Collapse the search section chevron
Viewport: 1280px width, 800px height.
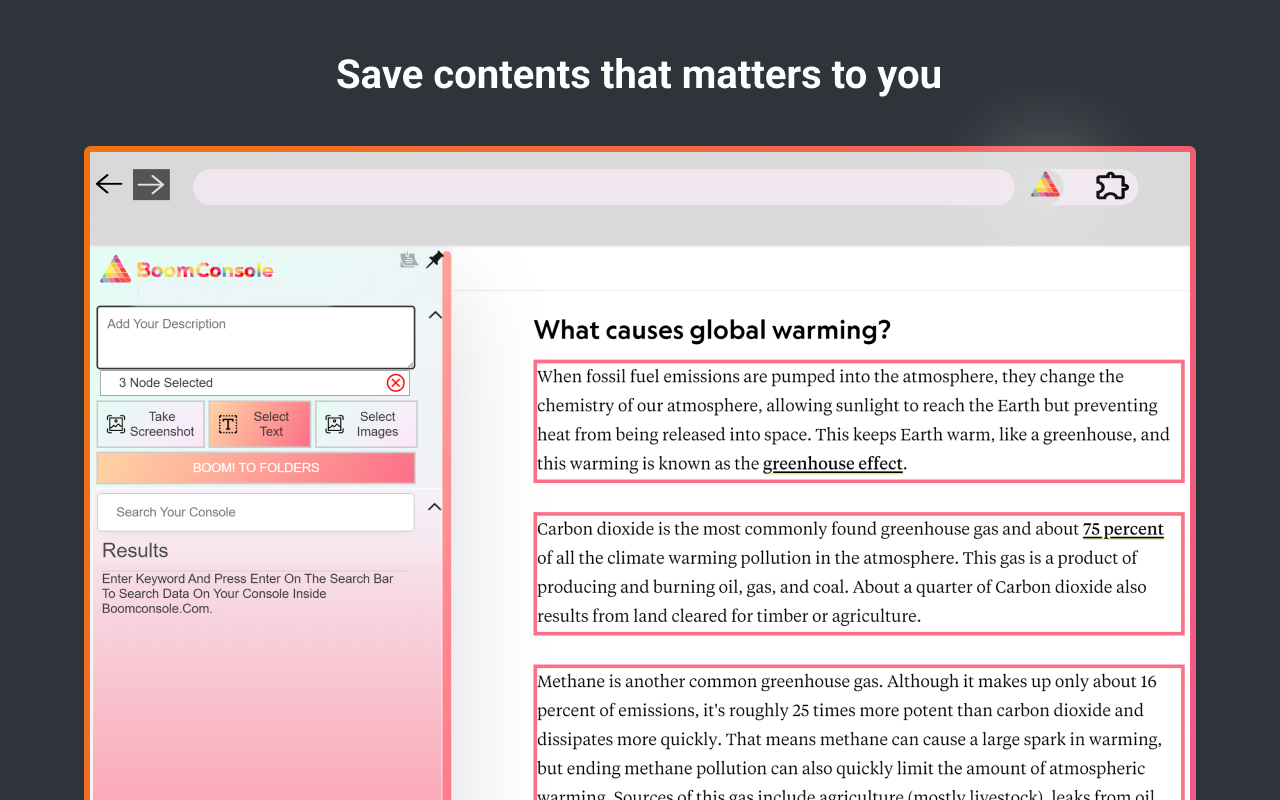435,507
